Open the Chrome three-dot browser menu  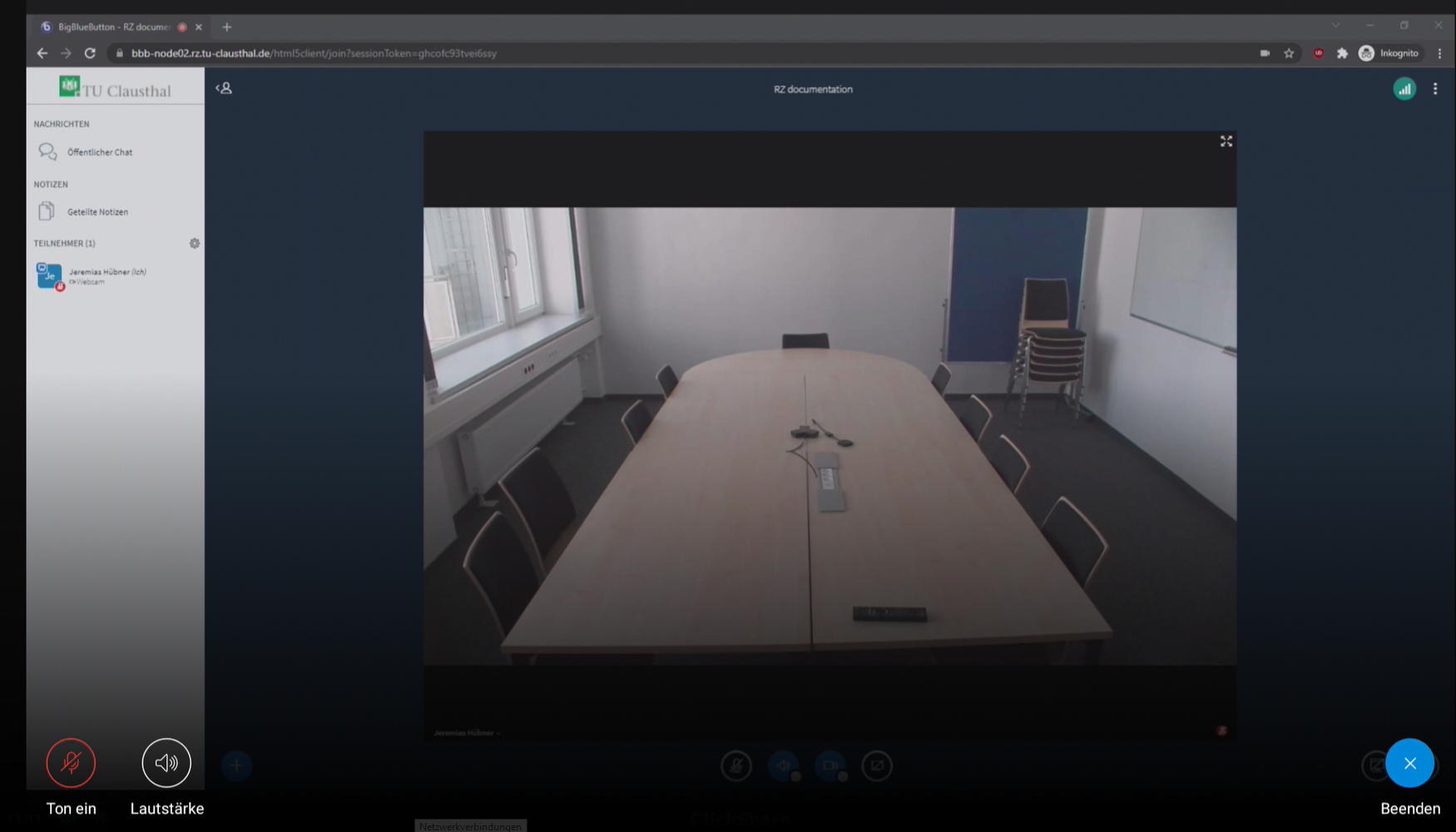(x=1439, y=53)
